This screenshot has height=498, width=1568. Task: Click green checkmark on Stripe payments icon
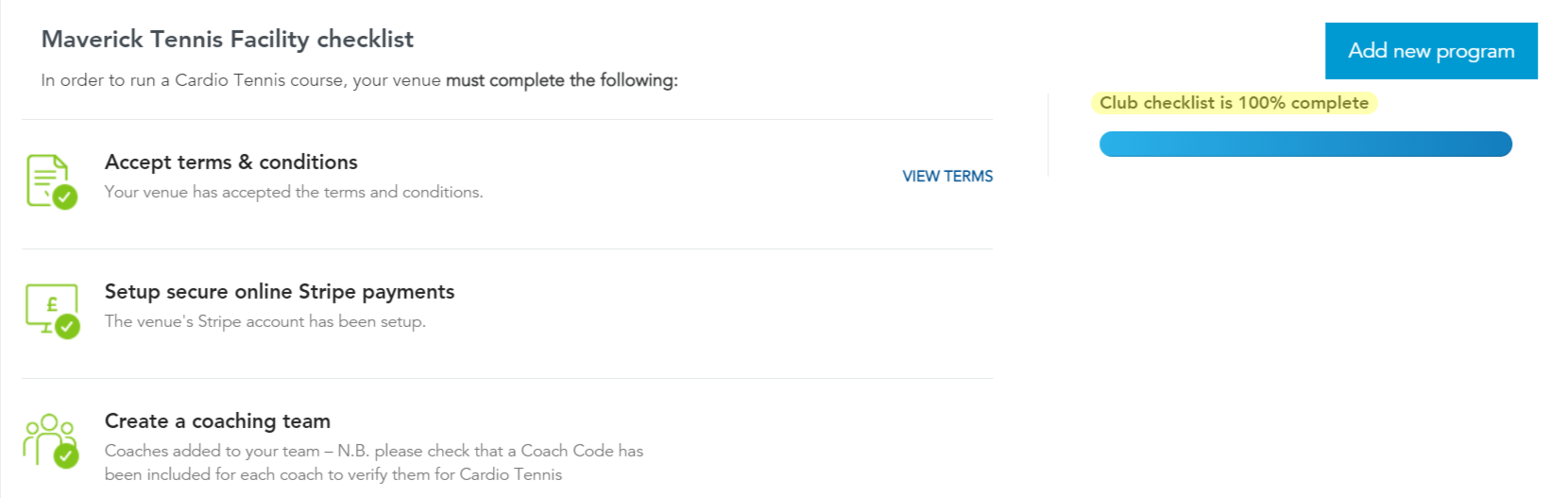point(67,326)
